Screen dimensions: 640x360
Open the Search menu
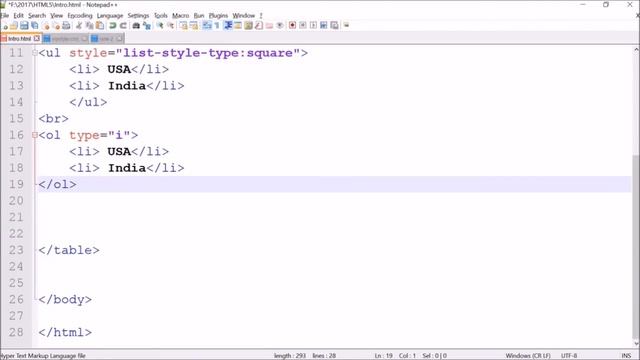tap(37, 16)
